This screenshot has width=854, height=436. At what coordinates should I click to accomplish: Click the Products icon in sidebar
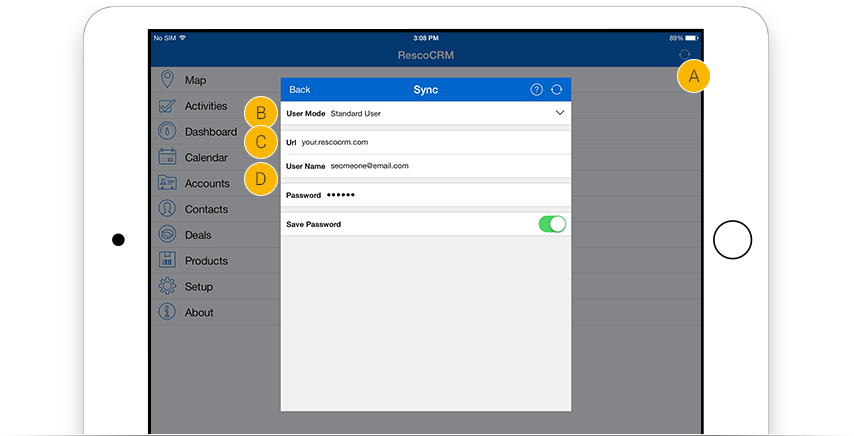click(x=167, y=261)
